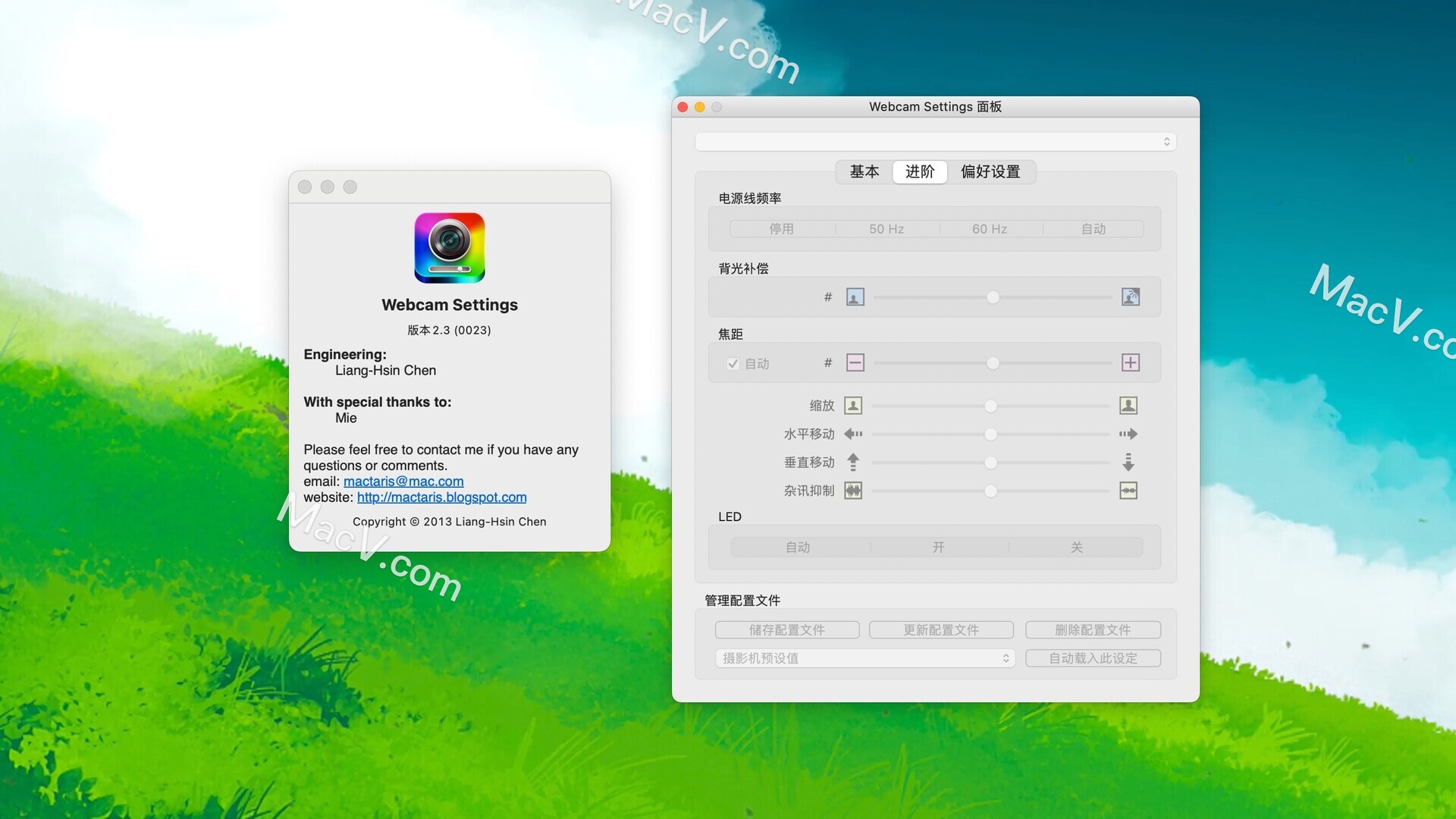Image resolution: width=1456 pixels, height=819 pixels.
Task: Click the focus minus icon
Action: [855, 362]
